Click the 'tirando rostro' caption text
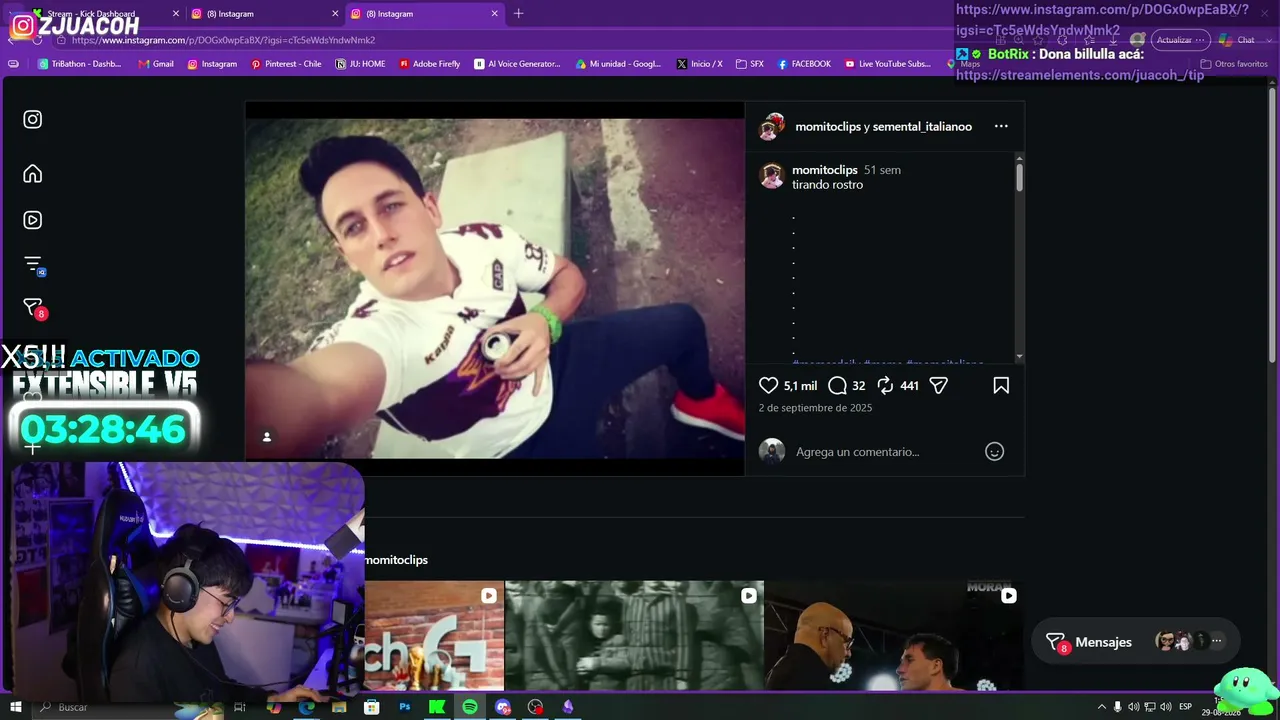 (x=827, y=185)
